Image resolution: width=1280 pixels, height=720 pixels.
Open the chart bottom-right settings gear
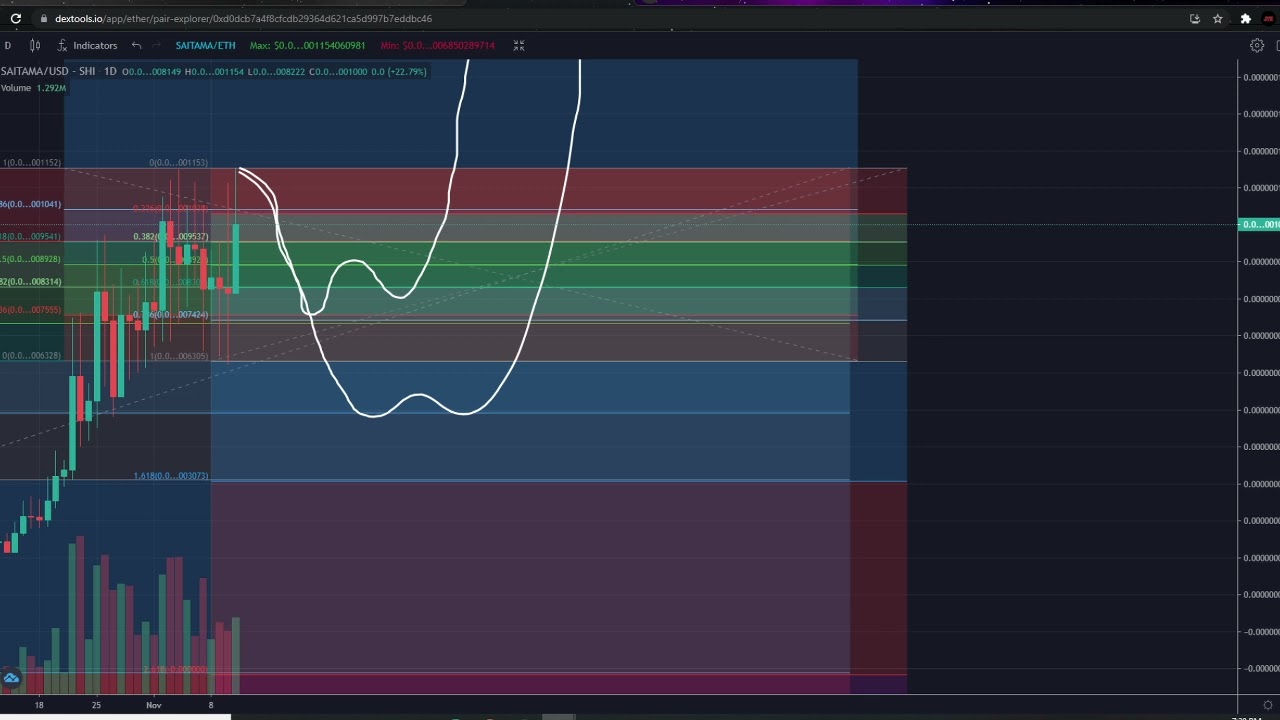pos(1268,705)
